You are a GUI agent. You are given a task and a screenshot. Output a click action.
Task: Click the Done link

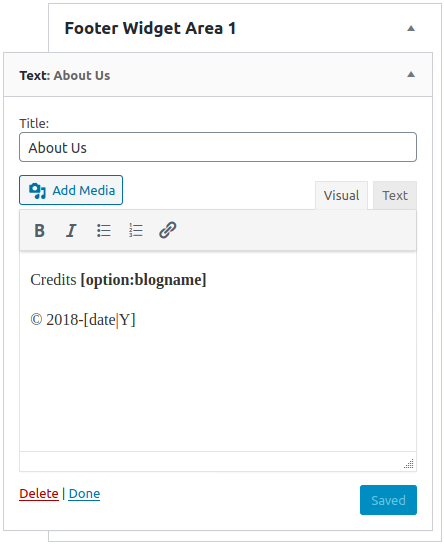[x=84, y=493]
